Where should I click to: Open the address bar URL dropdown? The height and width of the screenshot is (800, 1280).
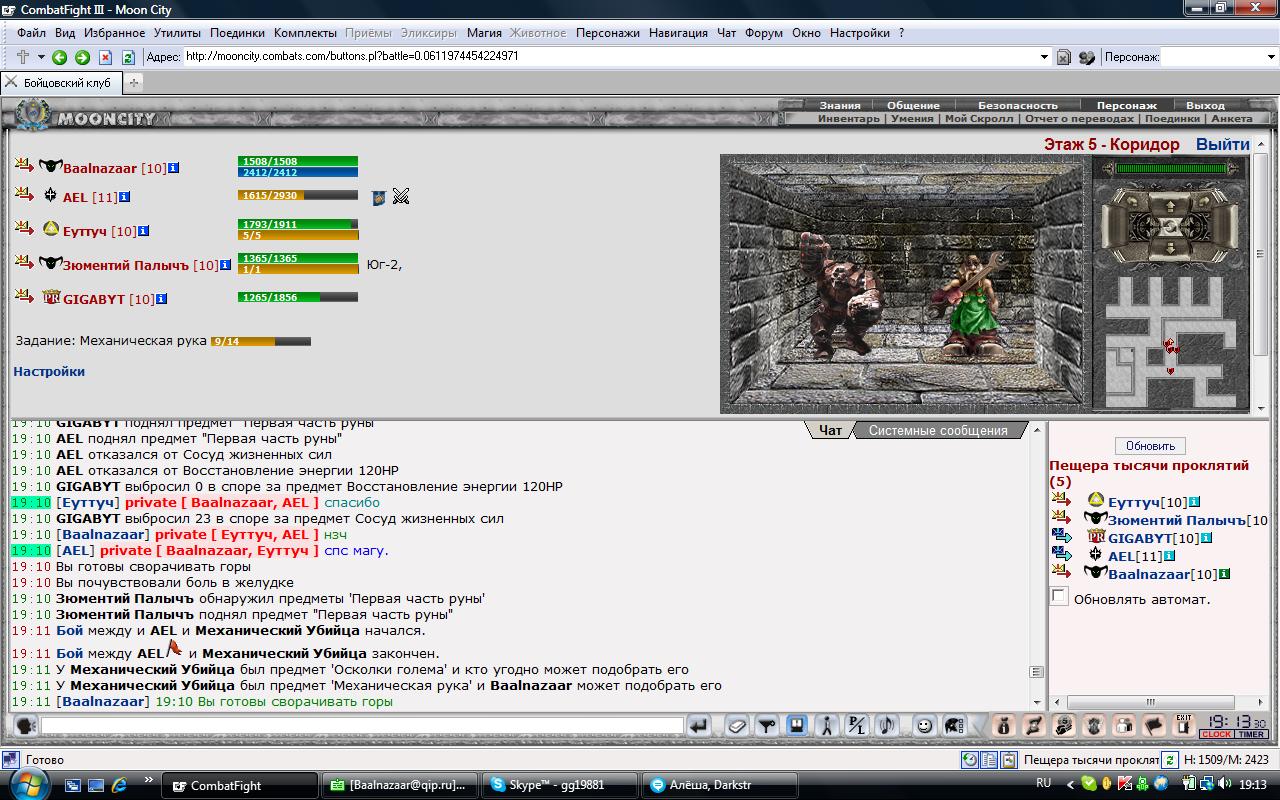(1045, 57)
